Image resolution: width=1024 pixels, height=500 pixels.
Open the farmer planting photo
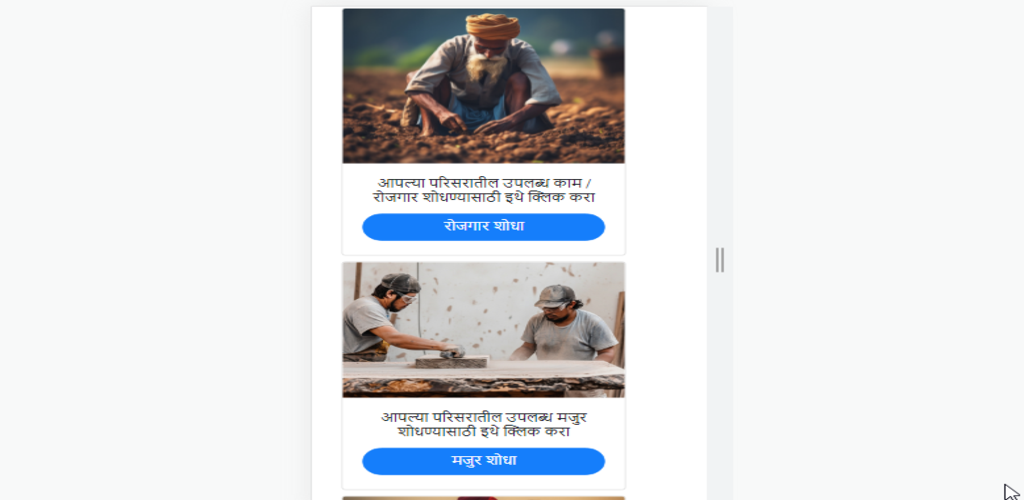click(483, 86)
